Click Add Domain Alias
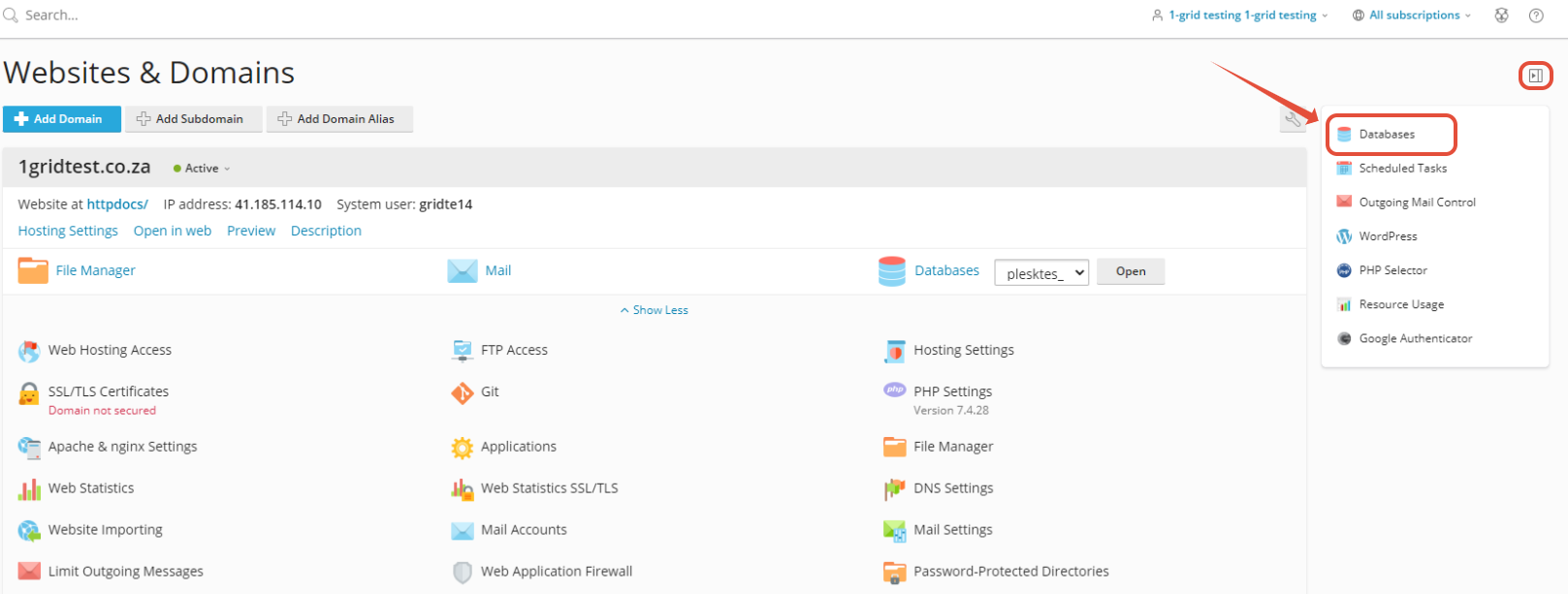This screenshot has width=1568, height=594. pos(339,119)
